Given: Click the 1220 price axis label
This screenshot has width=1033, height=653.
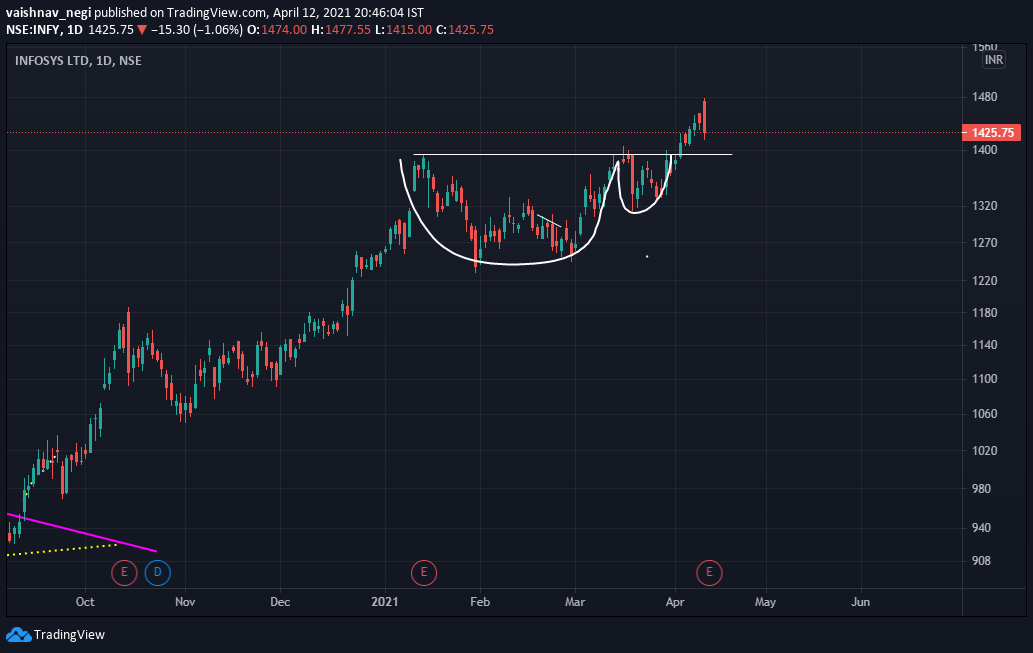Looking at the screenshot, I should click(x=985, y=281).
